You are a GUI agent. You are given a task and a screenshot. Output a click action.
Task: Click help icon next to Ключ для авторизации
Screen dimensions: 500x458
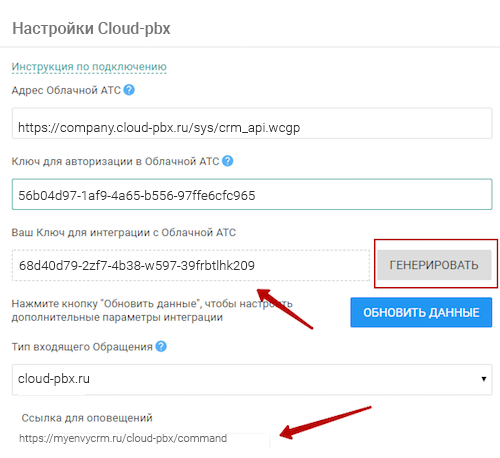(228, 161)
